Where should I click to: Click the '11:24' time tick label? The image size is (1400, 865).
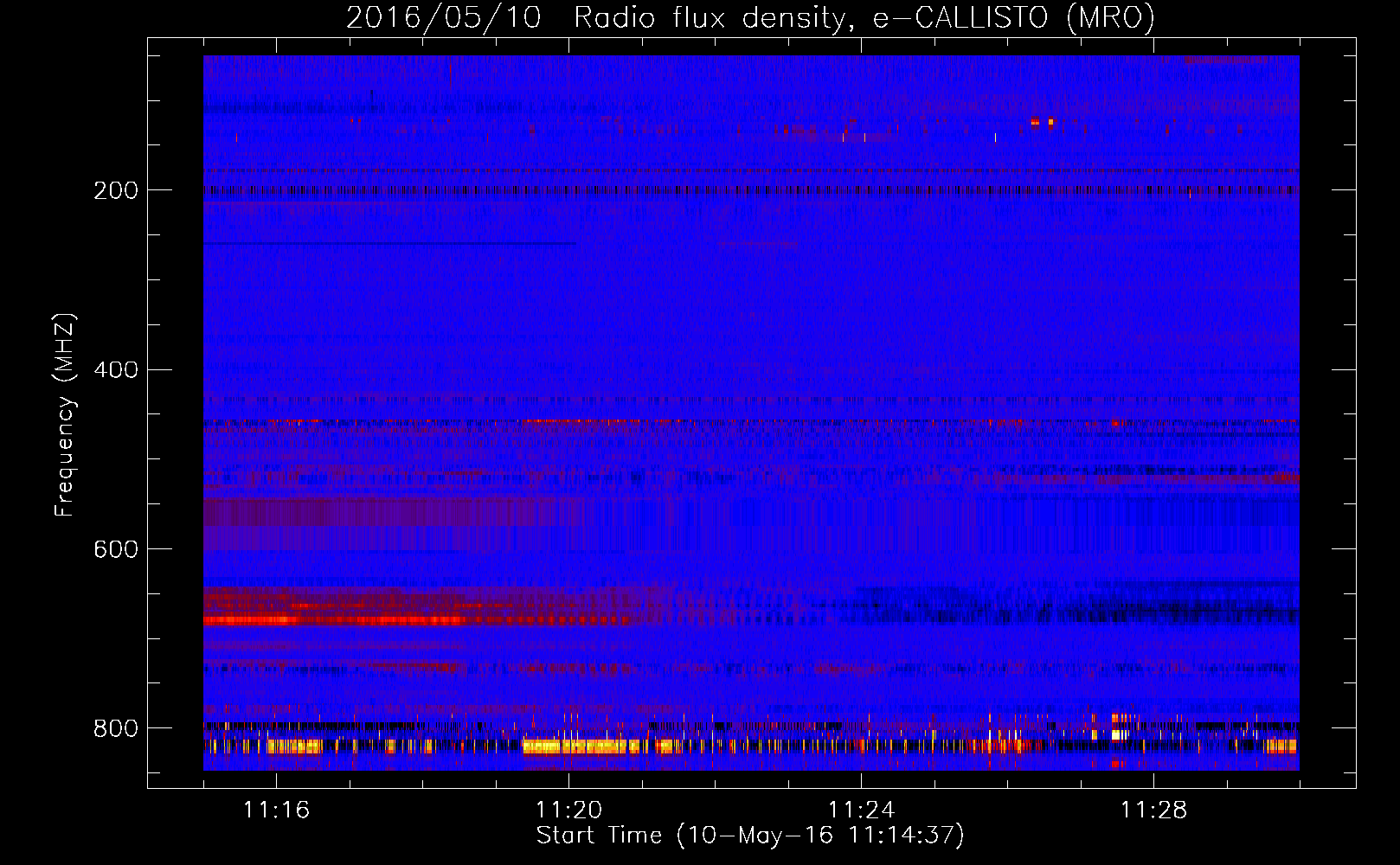click(861, 810)
